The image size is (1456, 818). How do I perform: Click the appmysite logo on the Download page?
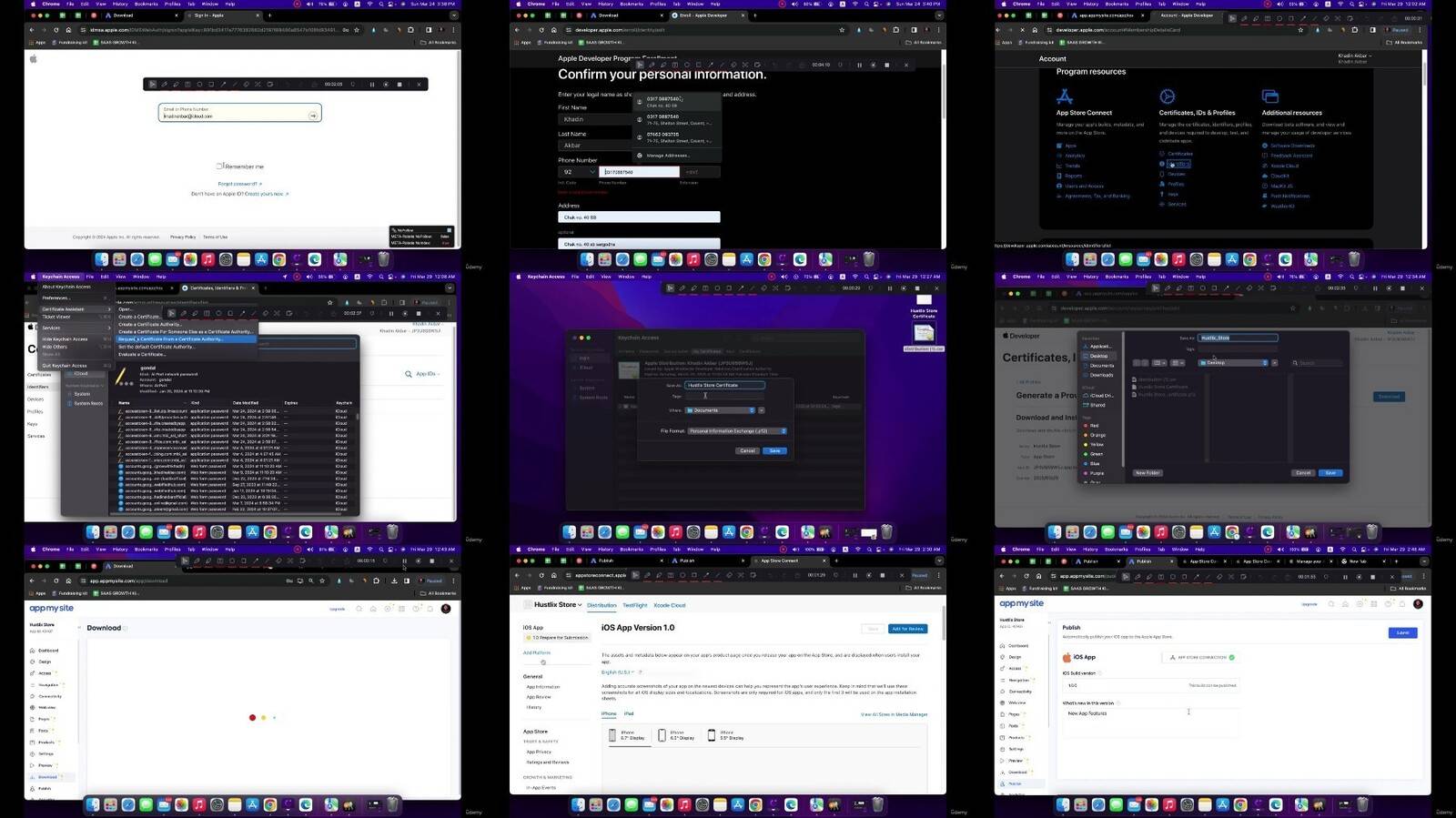52,609
